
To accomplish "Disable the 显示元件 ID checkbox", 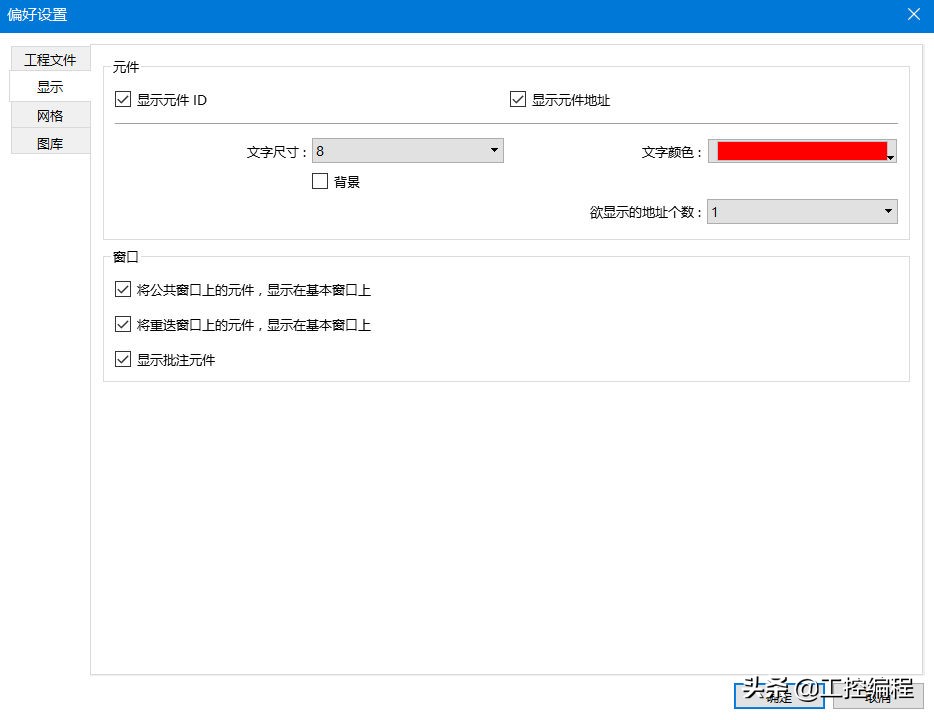I will (x=122, y=99).
